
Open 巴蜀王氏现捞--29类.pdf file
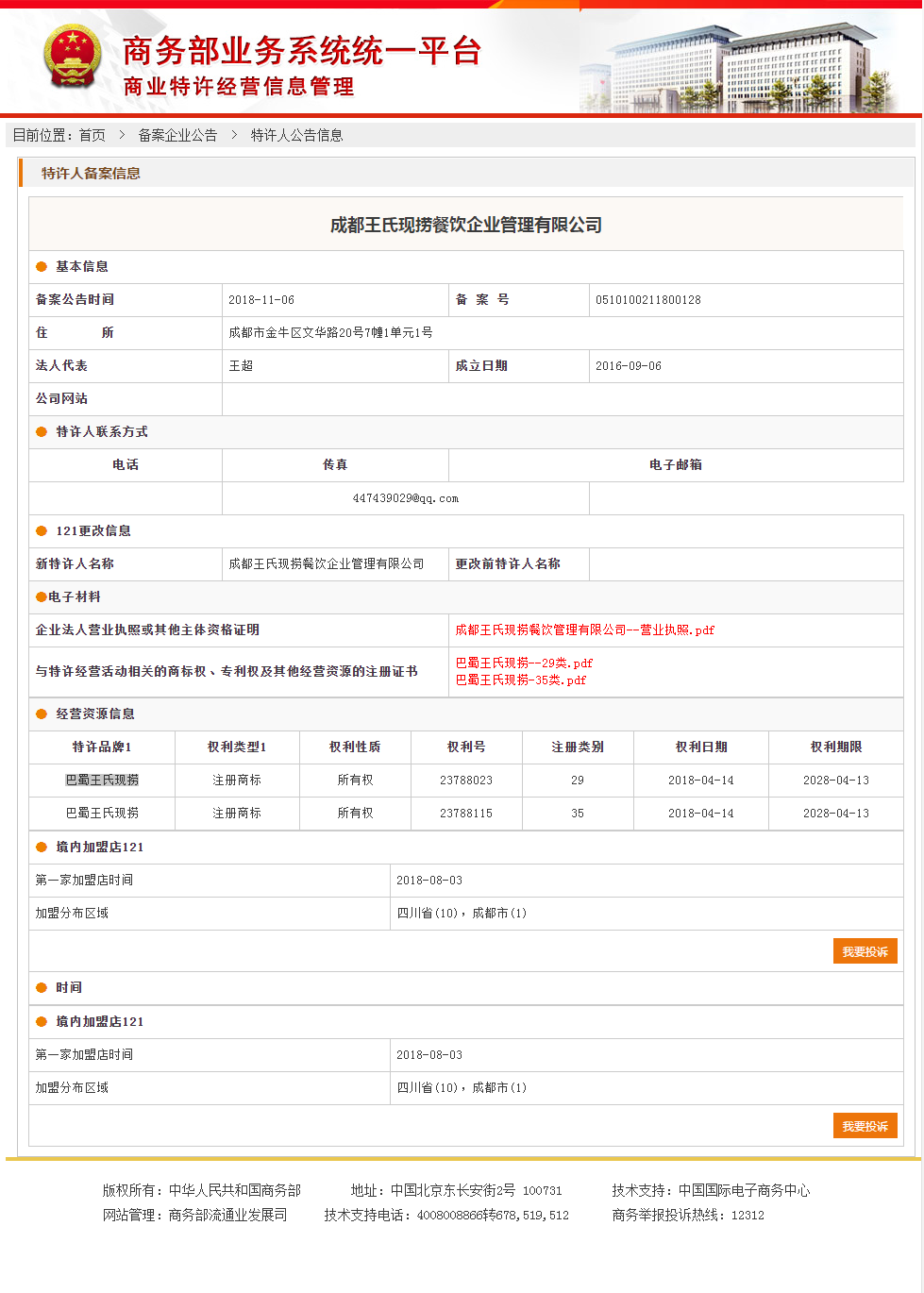click(x=524, y=663)
